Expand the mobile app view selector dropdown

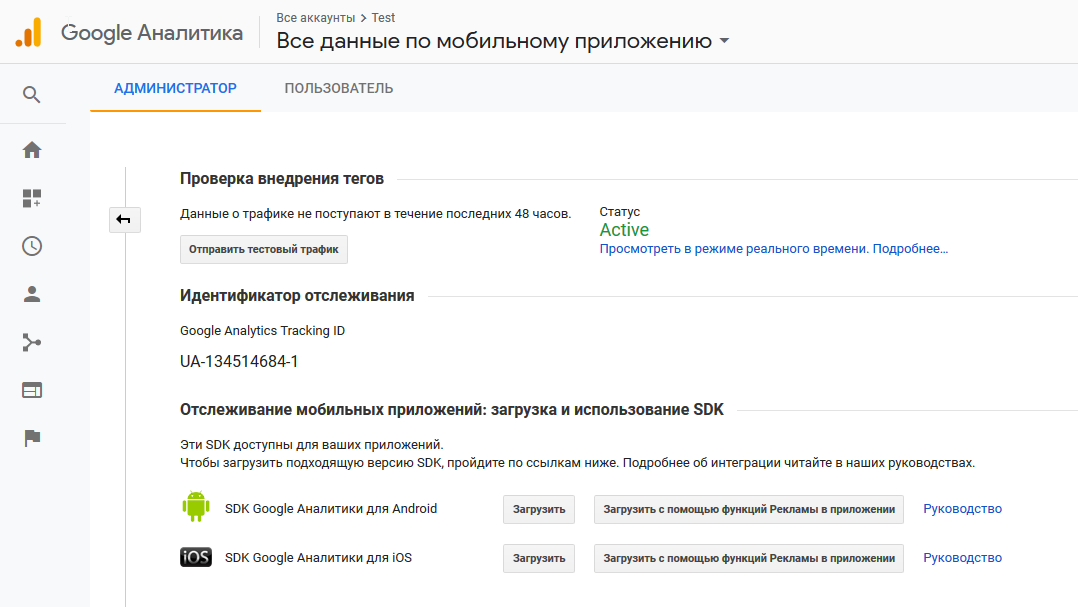724,41
